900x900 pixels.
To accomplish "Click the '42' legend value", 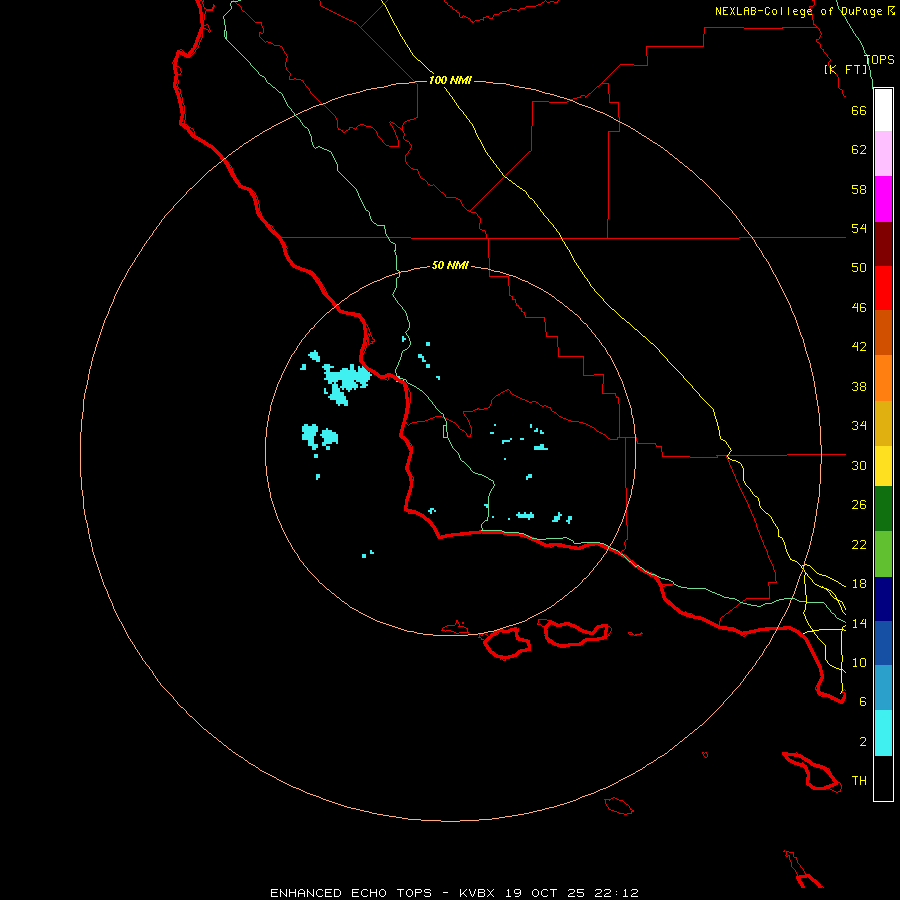I will (859, 347).
